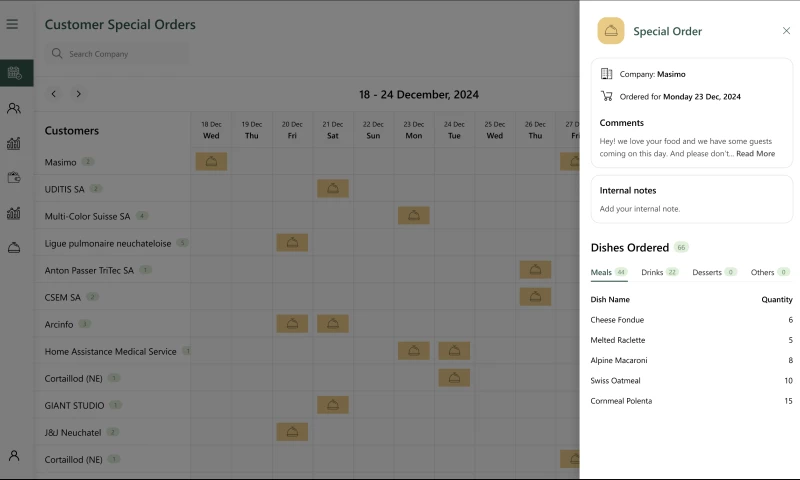The image size is (800, 480).
Task: Click Add your internal note field
Action: (x=640, y=209)
